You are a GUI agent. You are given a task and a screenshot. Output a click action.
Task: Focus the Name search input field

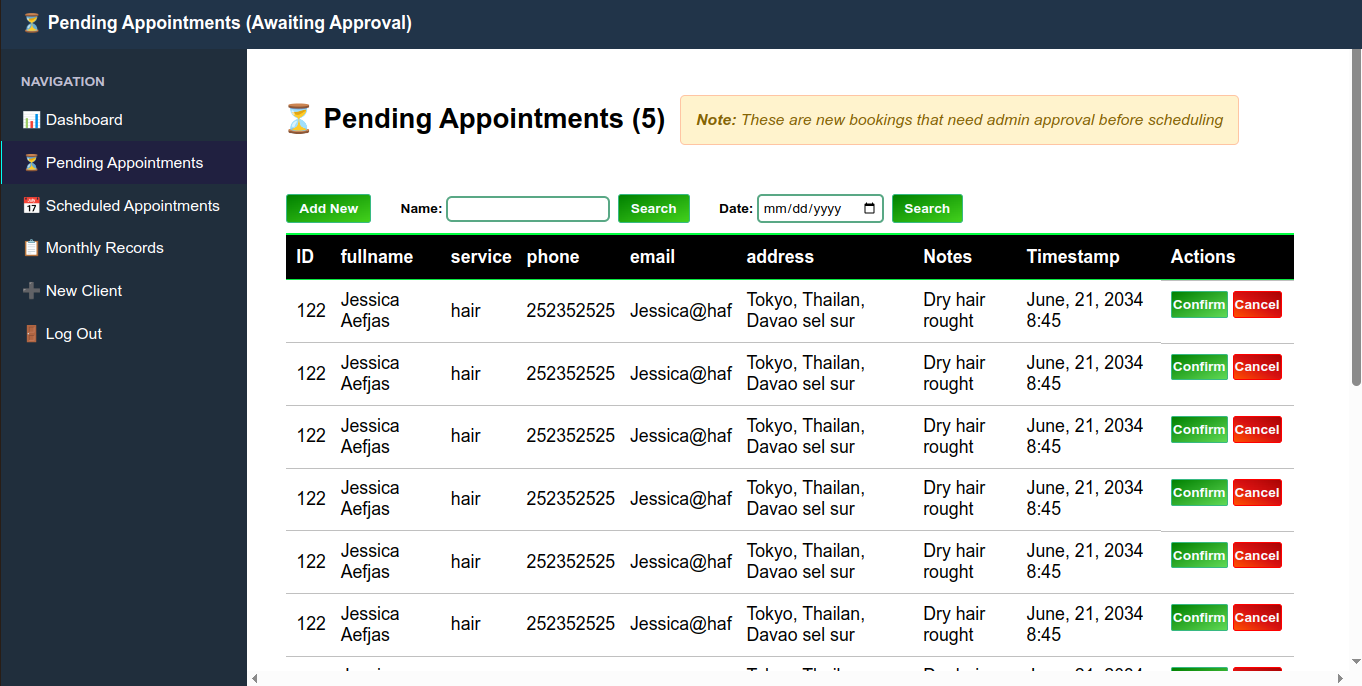pos(527,209)
